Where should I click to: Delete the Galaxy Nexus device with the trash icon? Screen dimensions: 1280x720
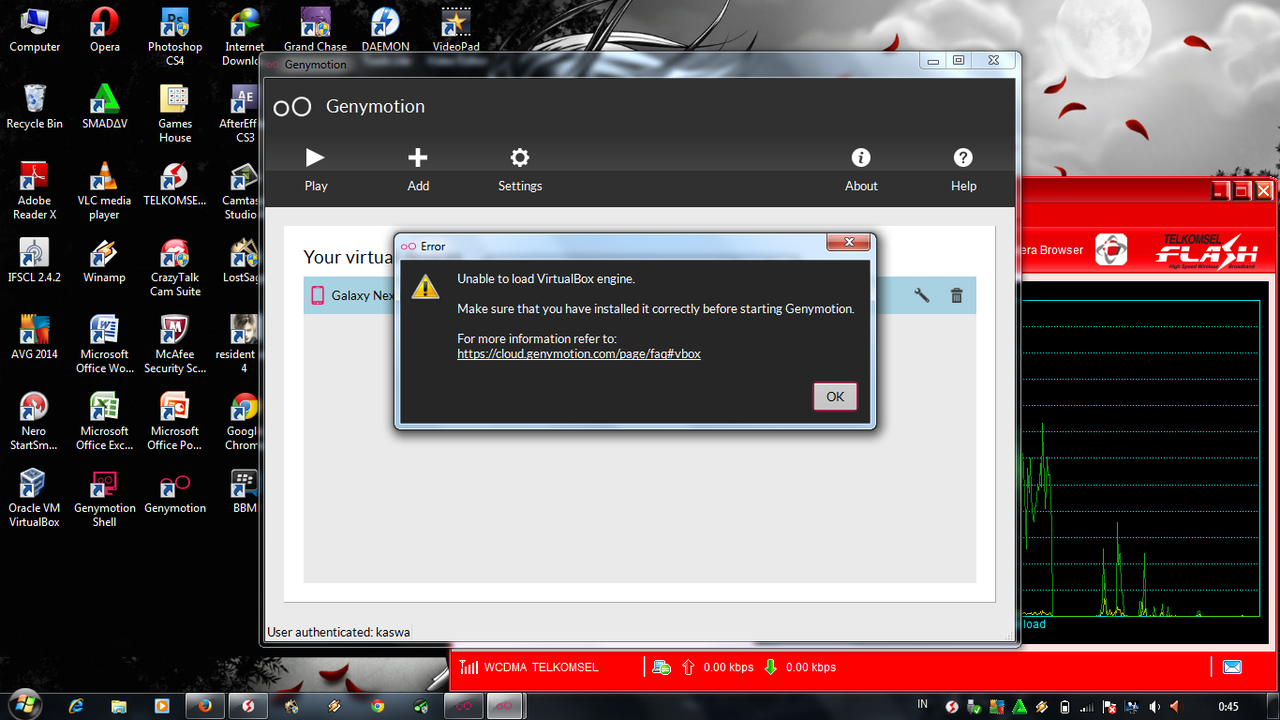tap(957, 295)
